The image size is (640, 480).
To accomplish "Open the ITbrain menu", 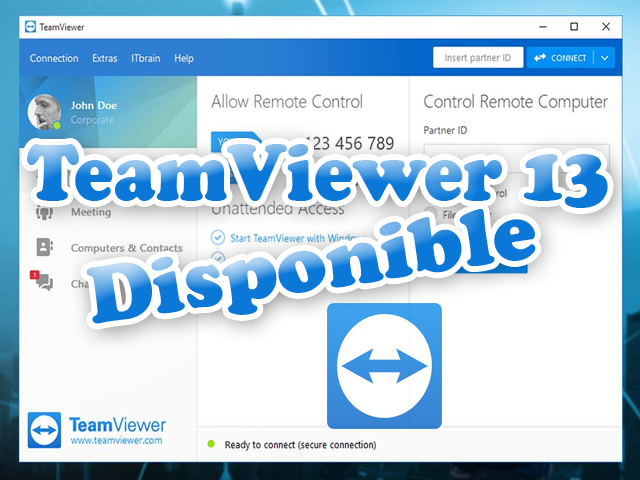I will [146, 58].
